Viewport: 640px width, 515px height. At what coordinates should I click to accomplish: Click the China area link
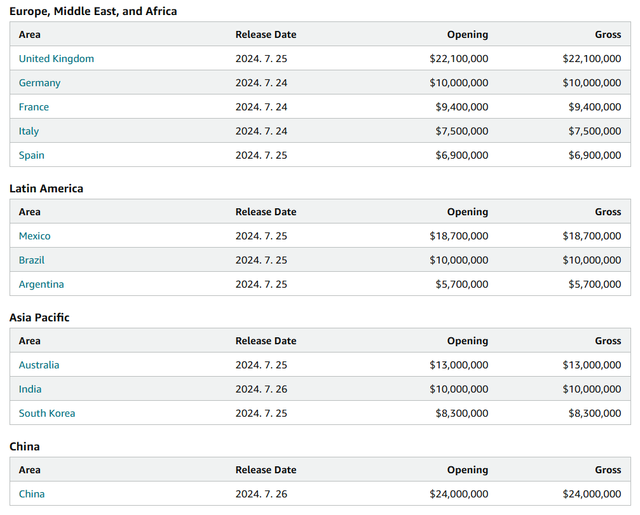click(31, 494)
